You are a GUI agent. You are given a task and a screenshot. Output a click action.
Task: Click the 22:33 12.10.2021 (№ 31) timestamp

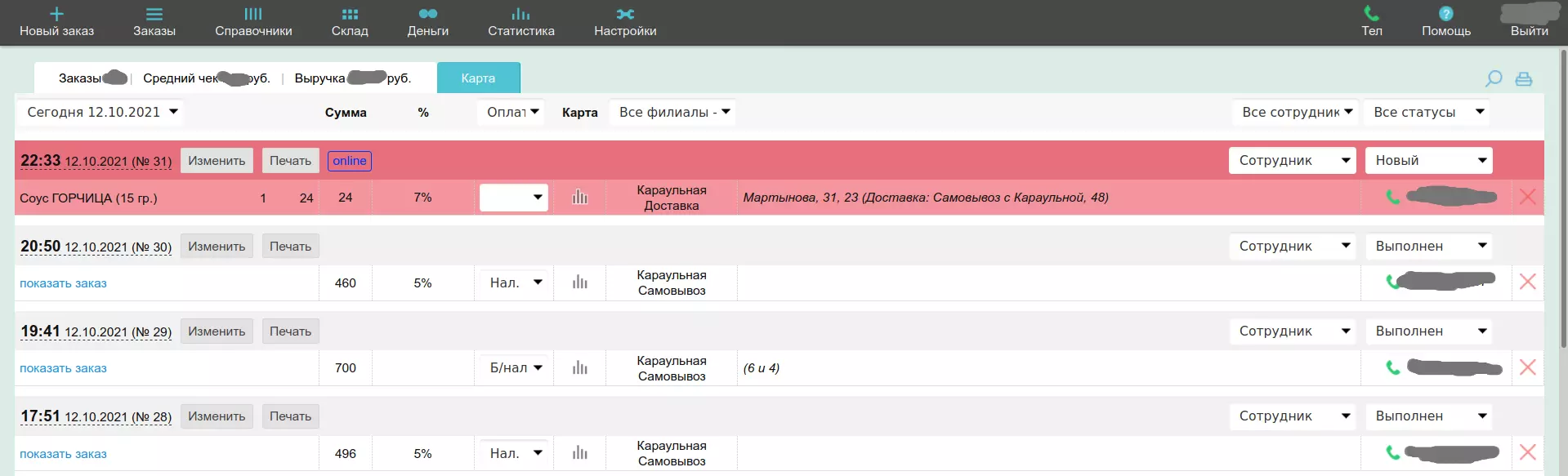[96, 161]
